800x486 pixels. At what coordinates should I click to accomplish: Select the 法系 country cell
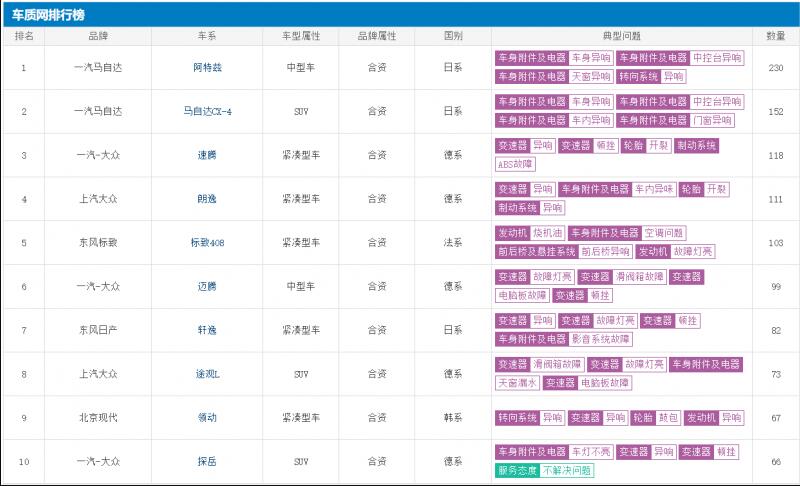pos(453,243)
